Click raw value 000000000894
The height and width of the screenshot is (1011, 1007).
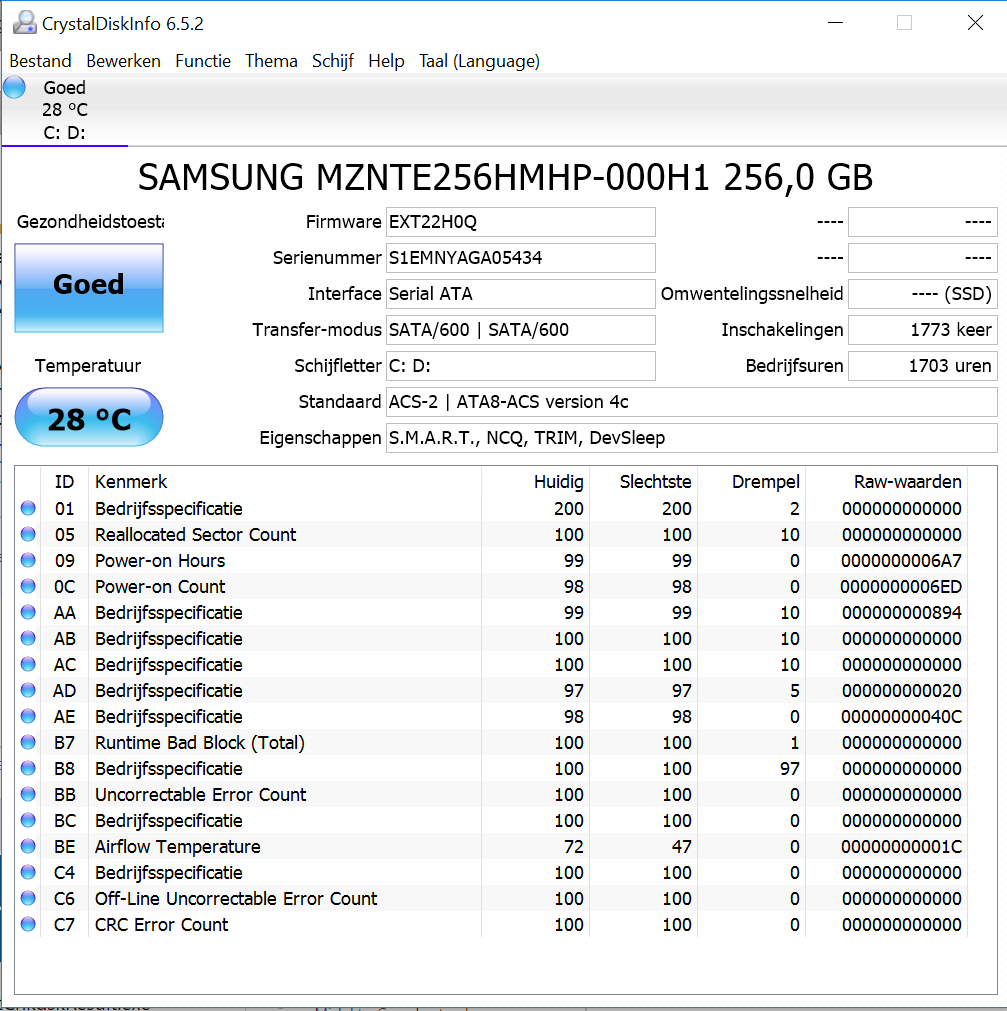click(x=901, y=613)
